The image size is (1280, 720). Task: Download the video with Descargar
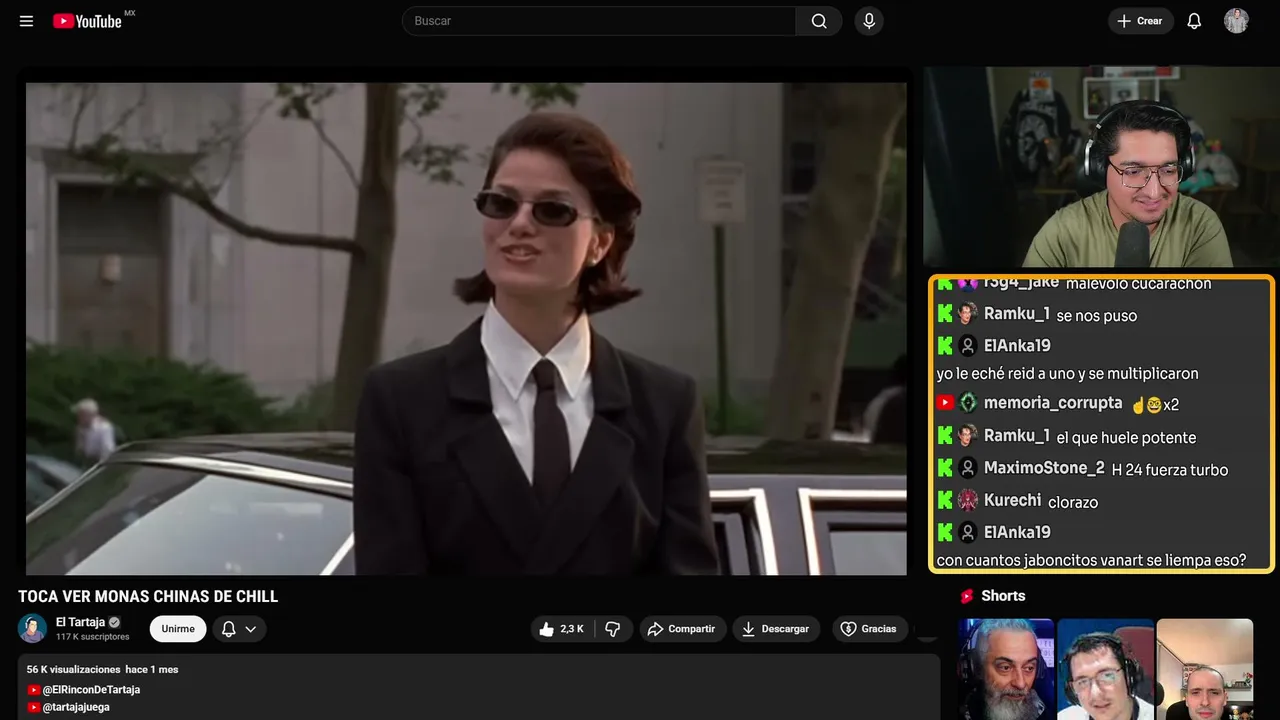(776, 629)
